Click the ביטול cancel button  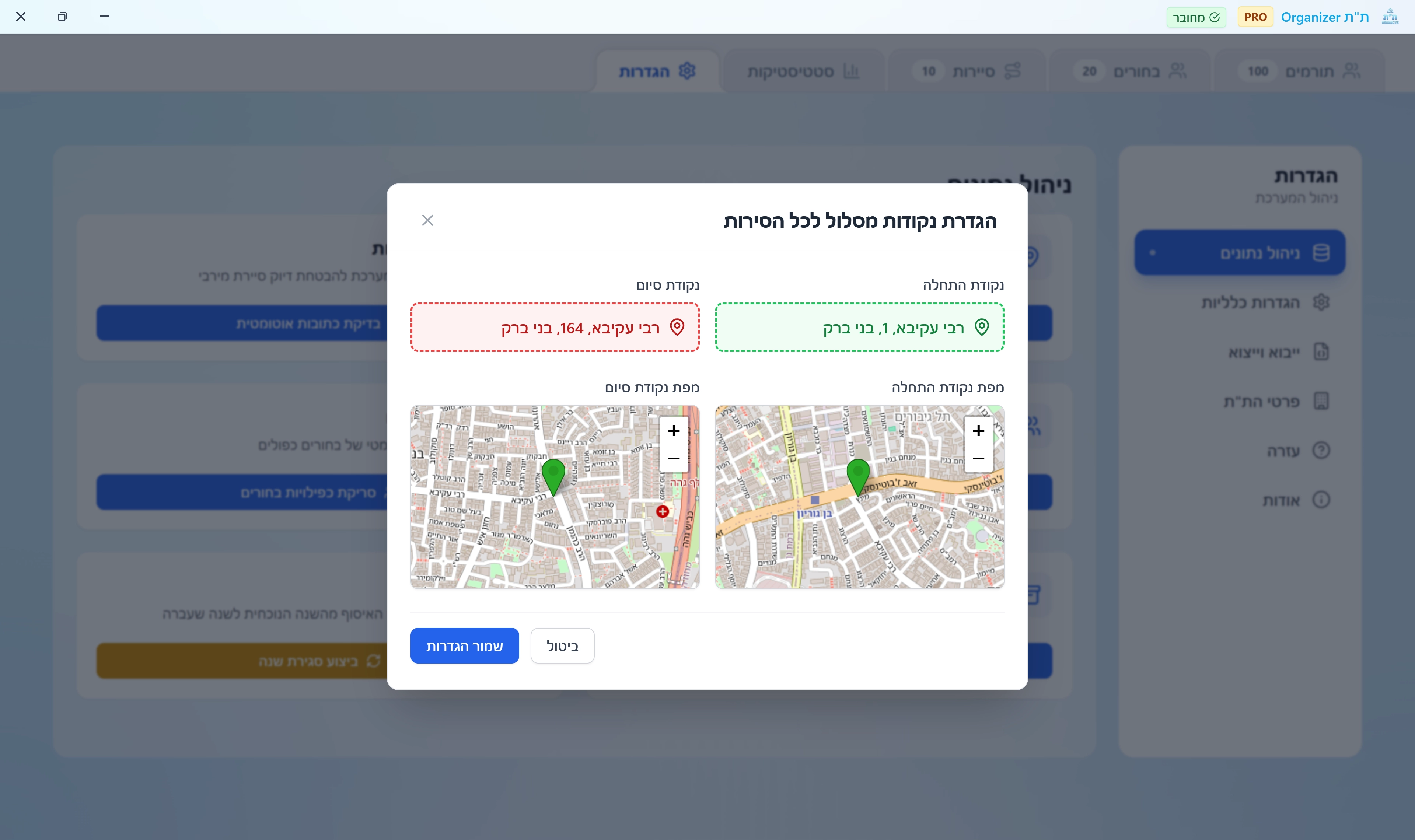[562, 646]
